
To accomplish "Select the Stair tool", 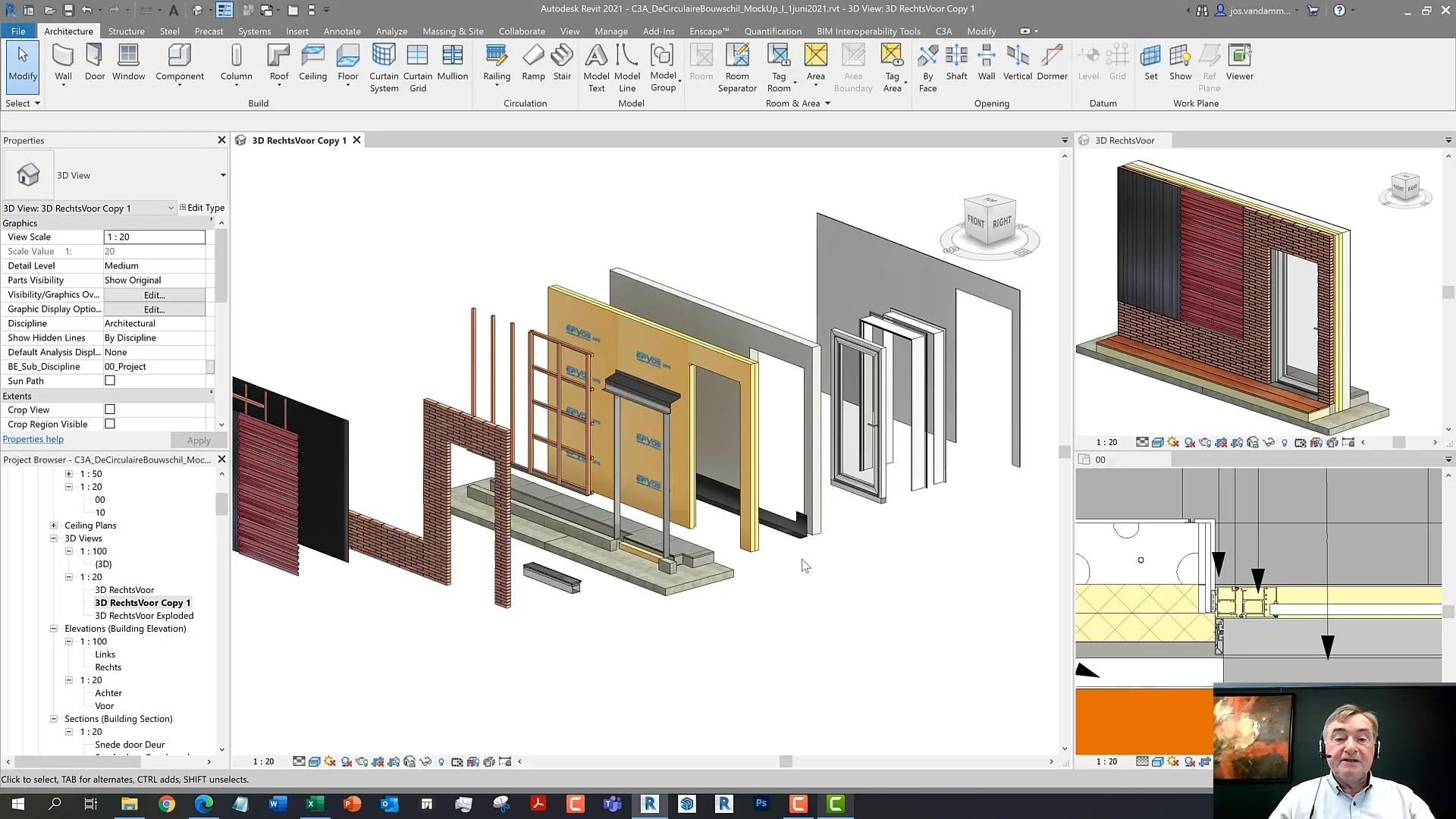I will [x=562, y=62].
